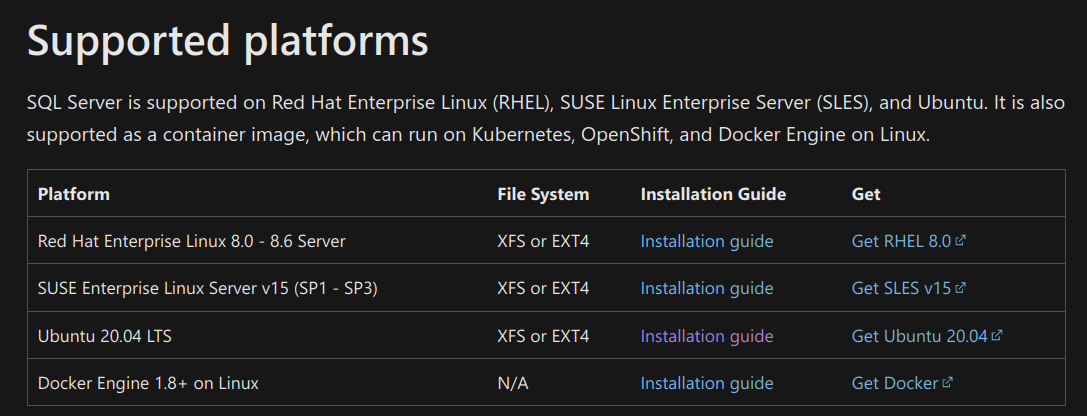Click the external-link icon beside Get SLES v15
Image resolution: width=1087 pixels, height=416 pixels.
[960, 288]
